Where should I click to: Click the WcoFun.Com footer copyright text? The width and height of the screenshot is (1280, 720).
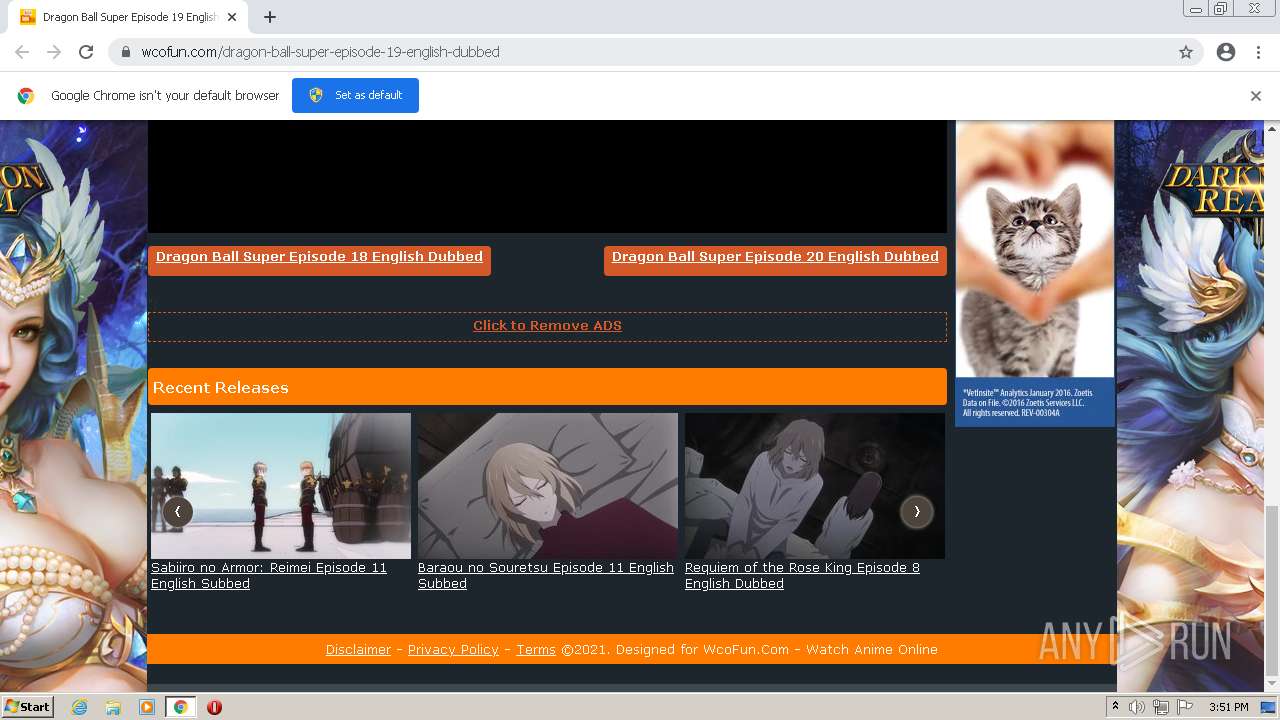(x=749, y=650)
